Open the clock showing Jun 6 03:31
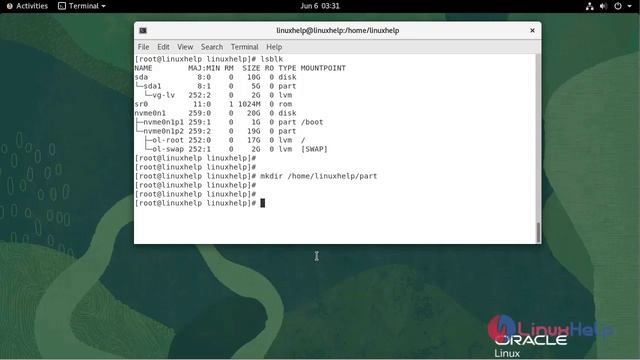Screen dimensions: 640x360 point(320,6)
